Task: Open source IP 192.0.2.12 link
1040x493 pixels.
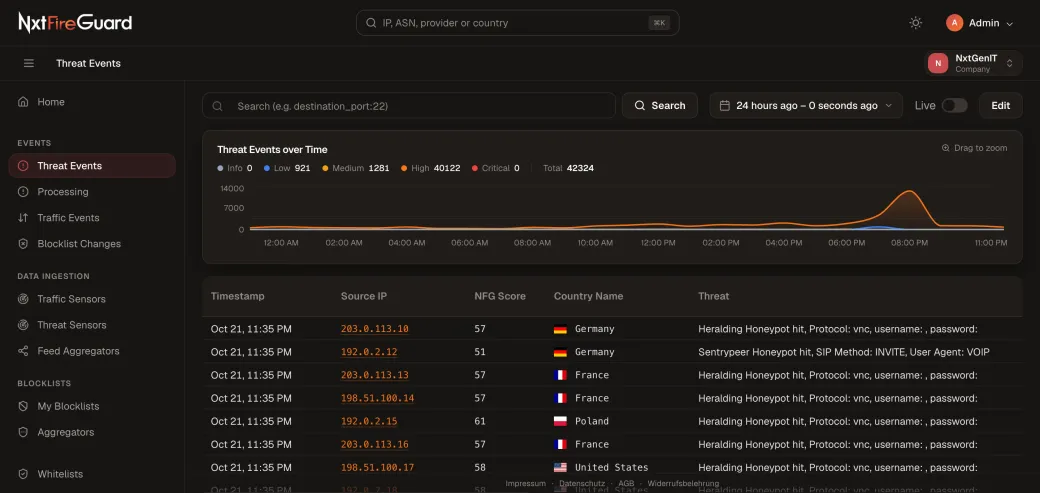Action: pyautogui.click(x=369, y=352)
